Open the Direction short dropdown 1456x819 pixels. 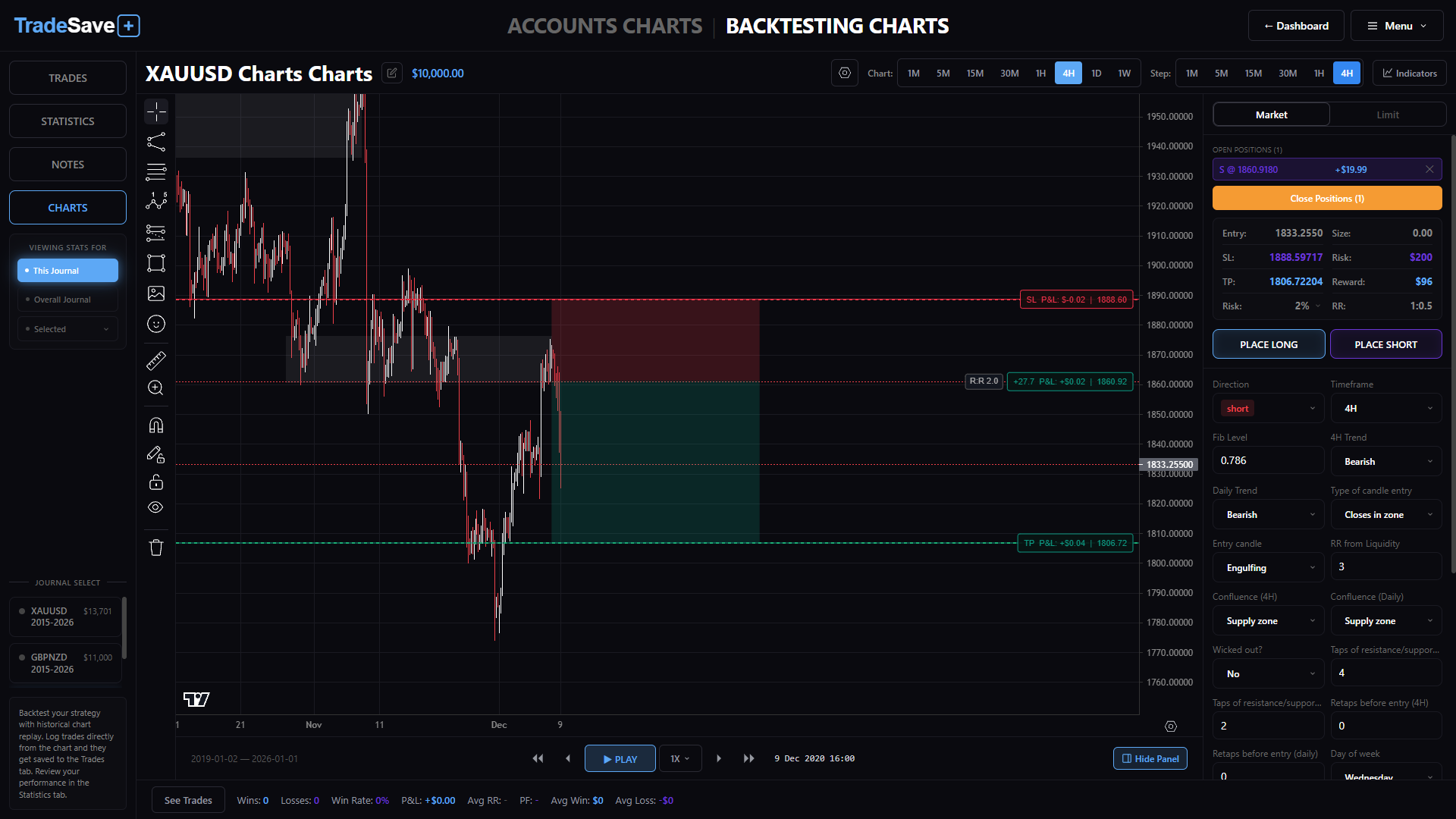point(1268,409)
